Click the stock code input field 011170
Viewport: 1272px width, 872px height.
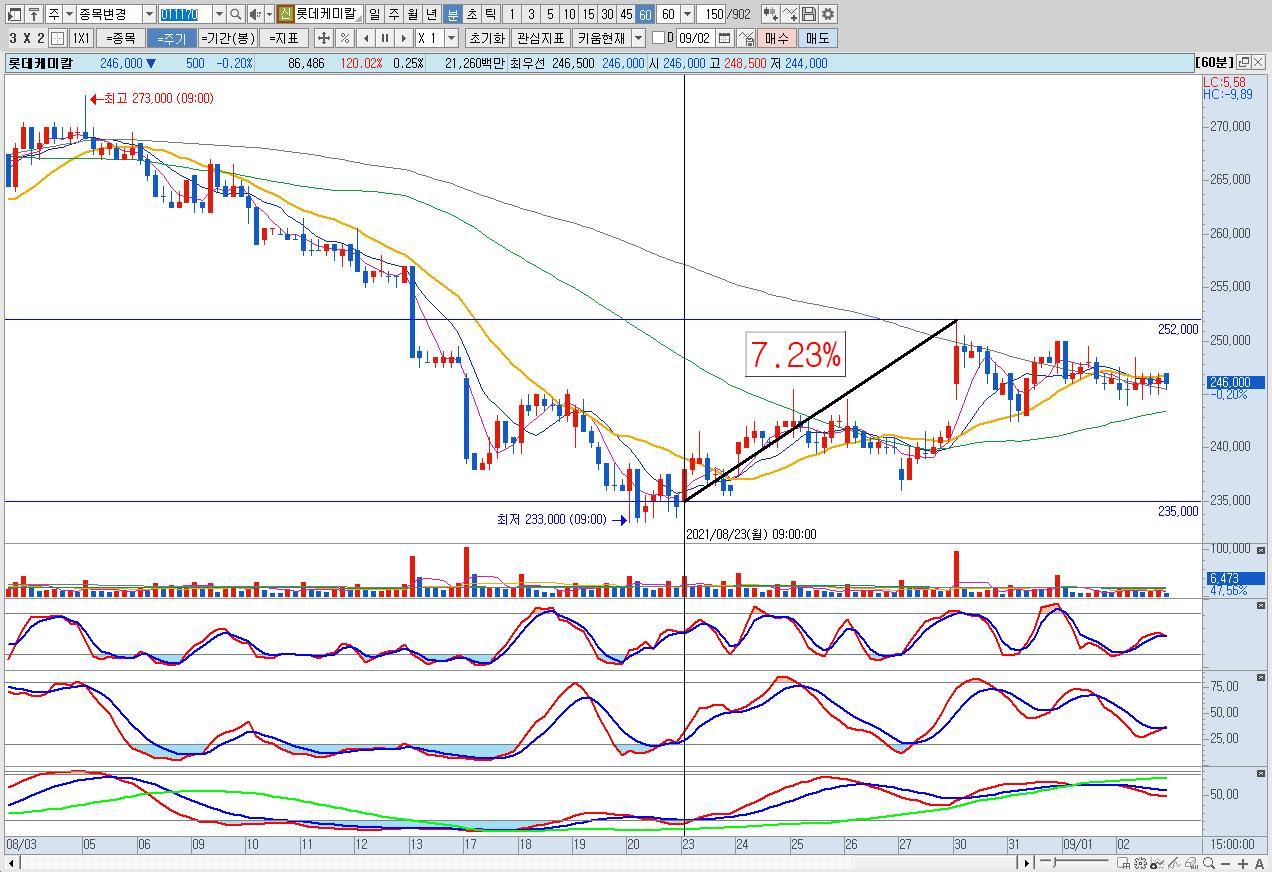[x=185, y=14]
